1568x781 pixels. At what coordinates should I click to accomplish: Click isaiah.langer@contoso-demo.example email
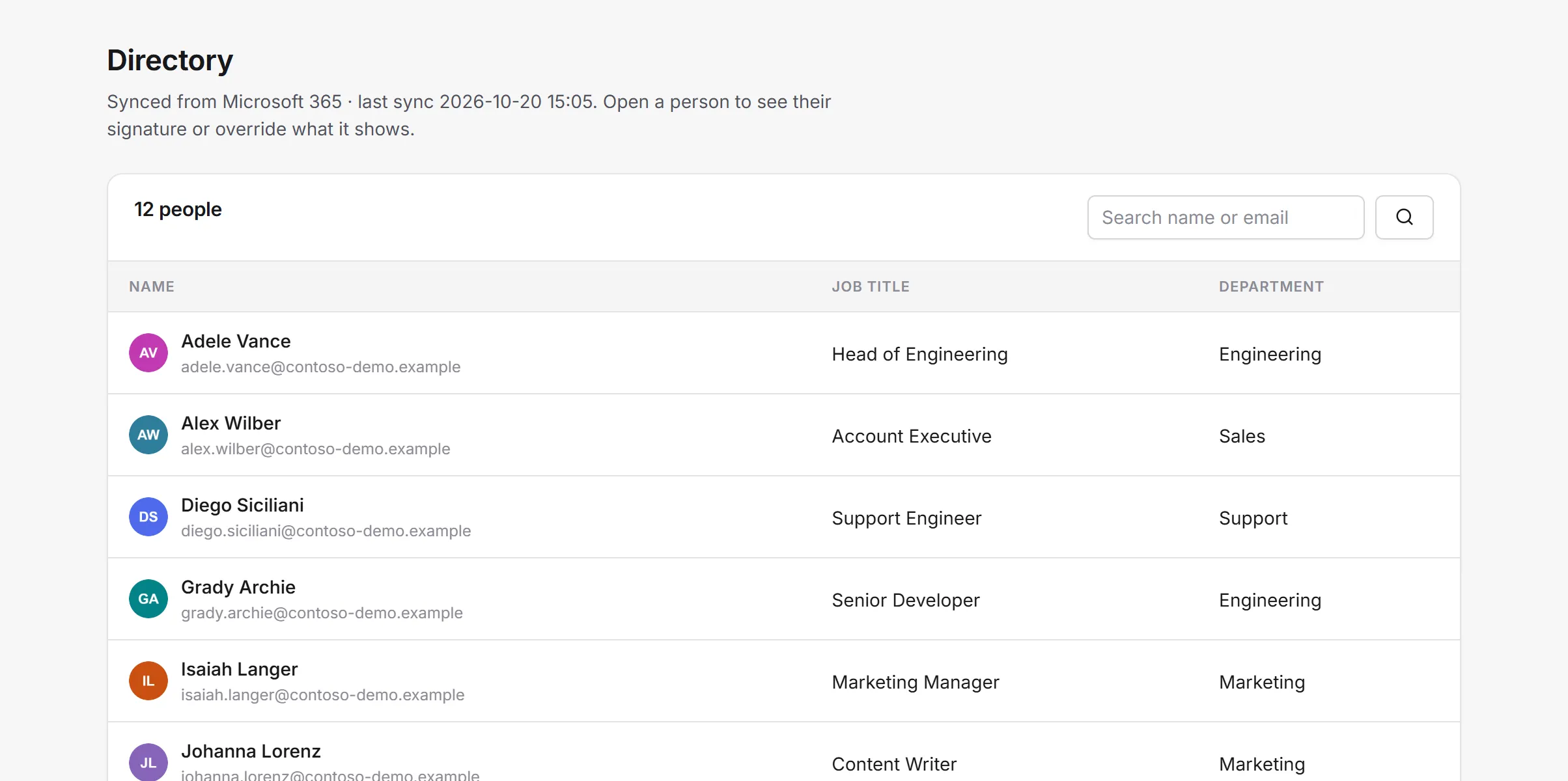322,695
